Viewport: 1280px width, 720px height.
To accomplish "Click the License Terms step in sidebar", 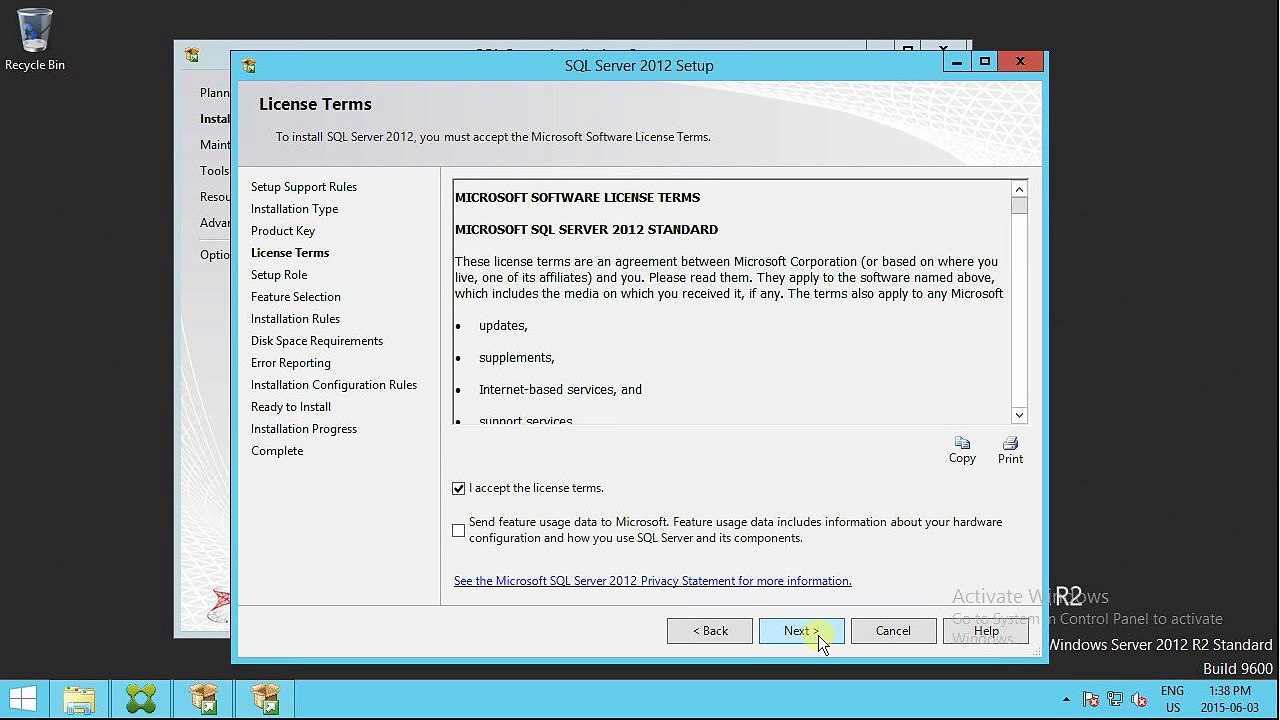I will point(290,253).
